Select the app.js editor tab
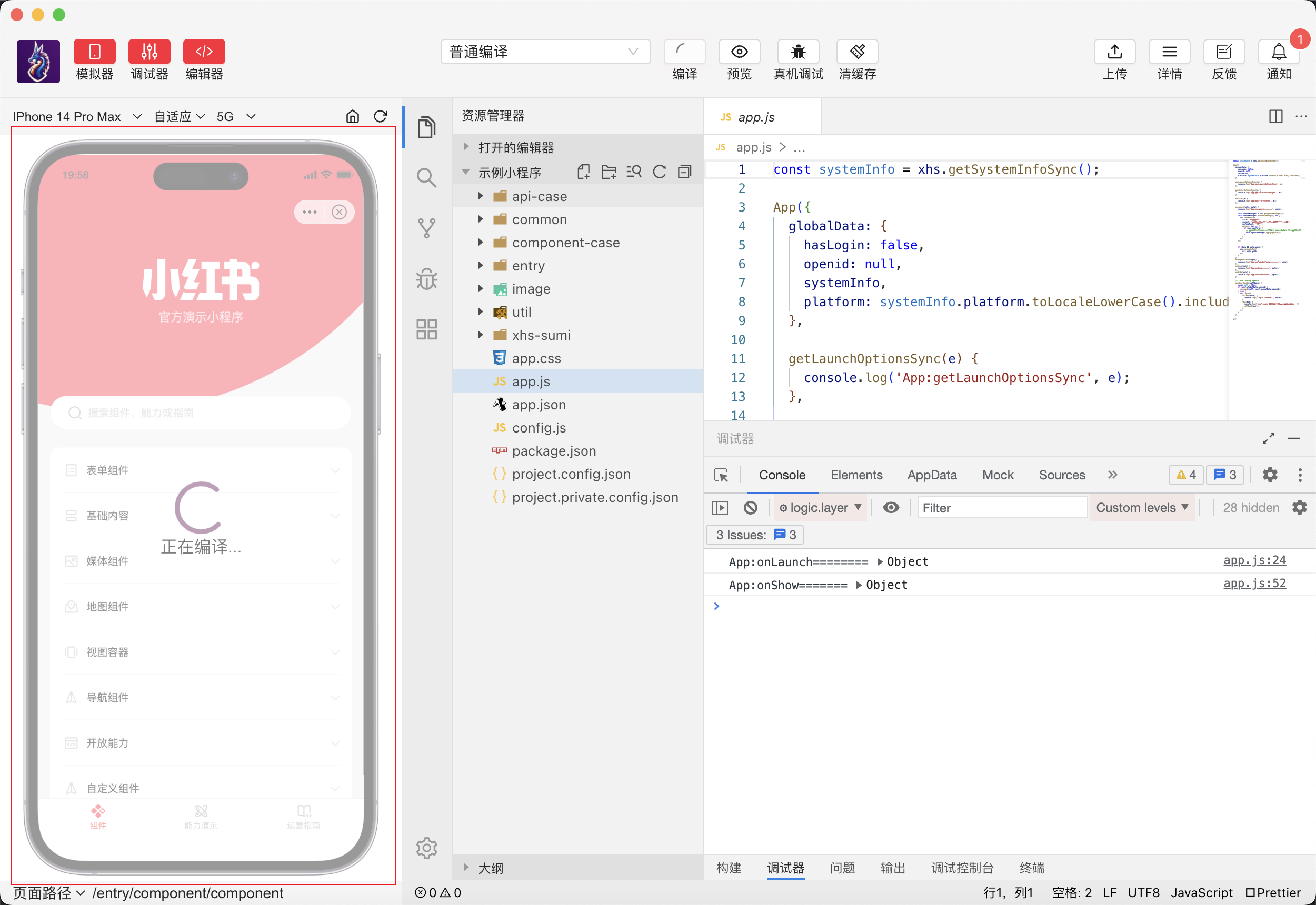Screen dimensions: 1316x905 tap(762, 117)
